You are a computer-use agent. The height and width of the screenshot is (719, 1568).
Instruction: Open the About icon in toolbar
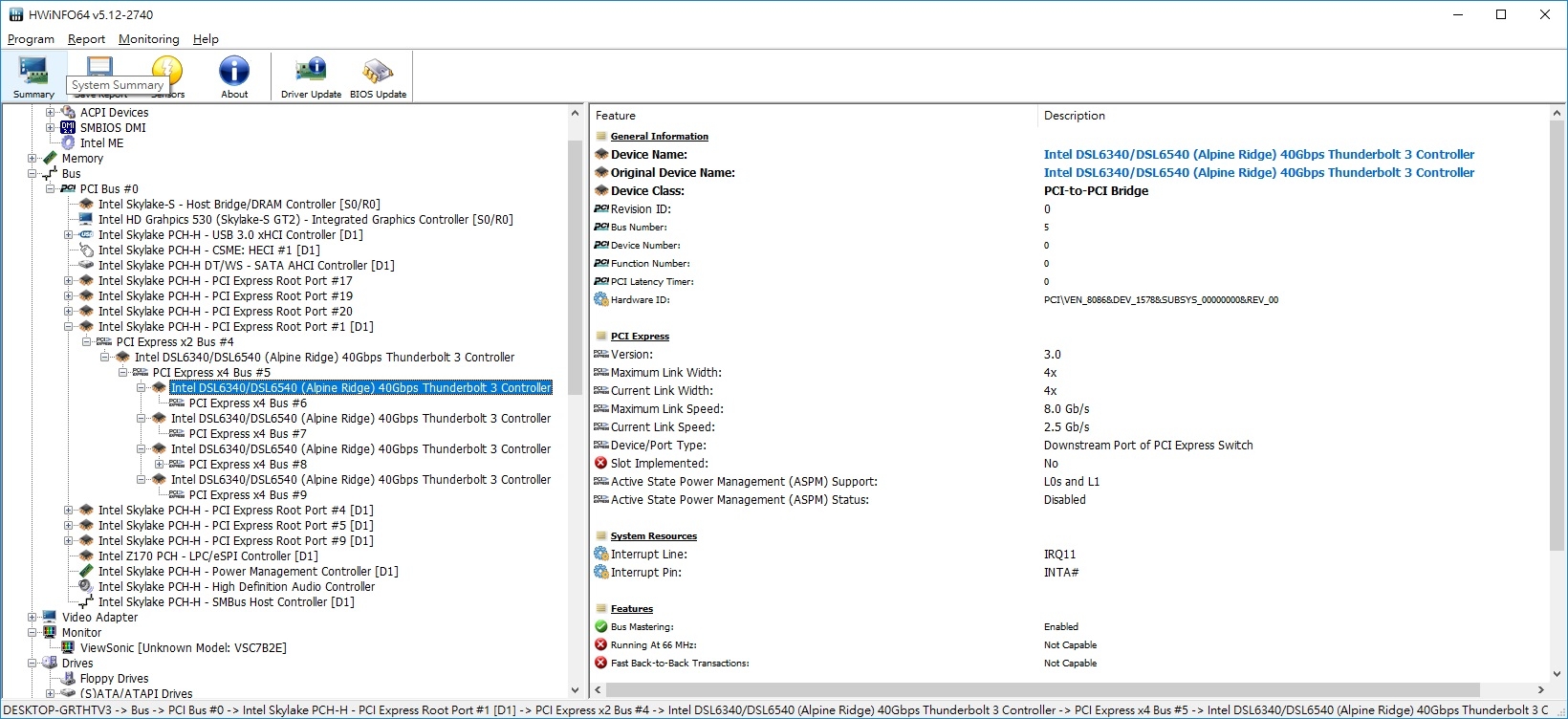pos(234,76)
